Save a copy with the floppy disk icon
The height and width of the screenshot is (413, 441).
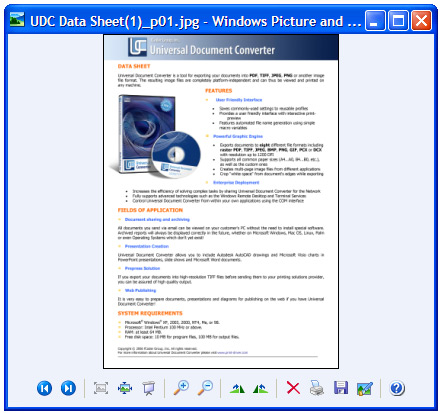click(x=341, y=388)
